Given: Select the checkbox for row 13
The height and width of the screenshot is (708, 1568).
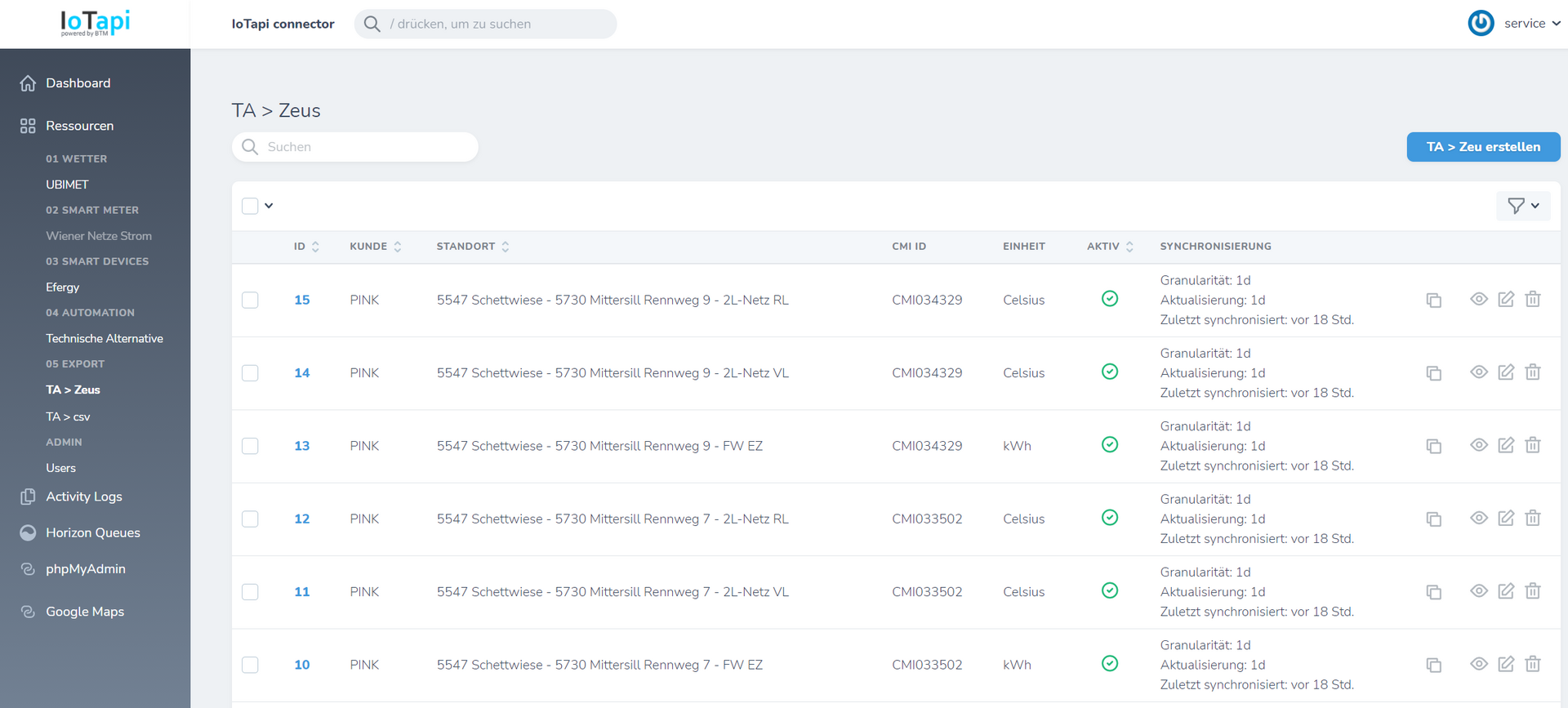Looking at the screenshot, I should coord(250,446).
